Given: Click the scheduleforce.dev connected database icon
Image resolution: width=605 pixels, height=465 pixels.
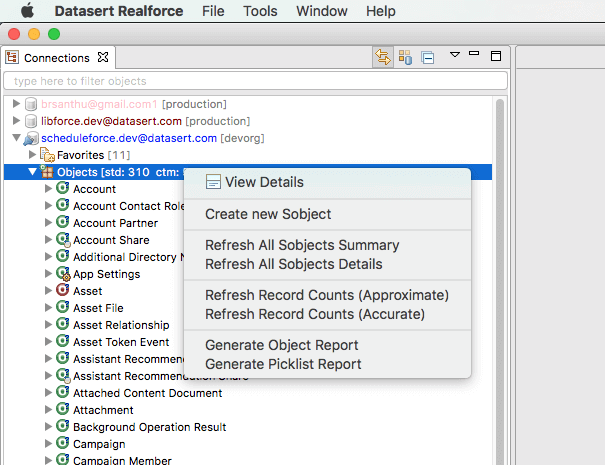Looking at the screenshot, I should click(31, 139).
